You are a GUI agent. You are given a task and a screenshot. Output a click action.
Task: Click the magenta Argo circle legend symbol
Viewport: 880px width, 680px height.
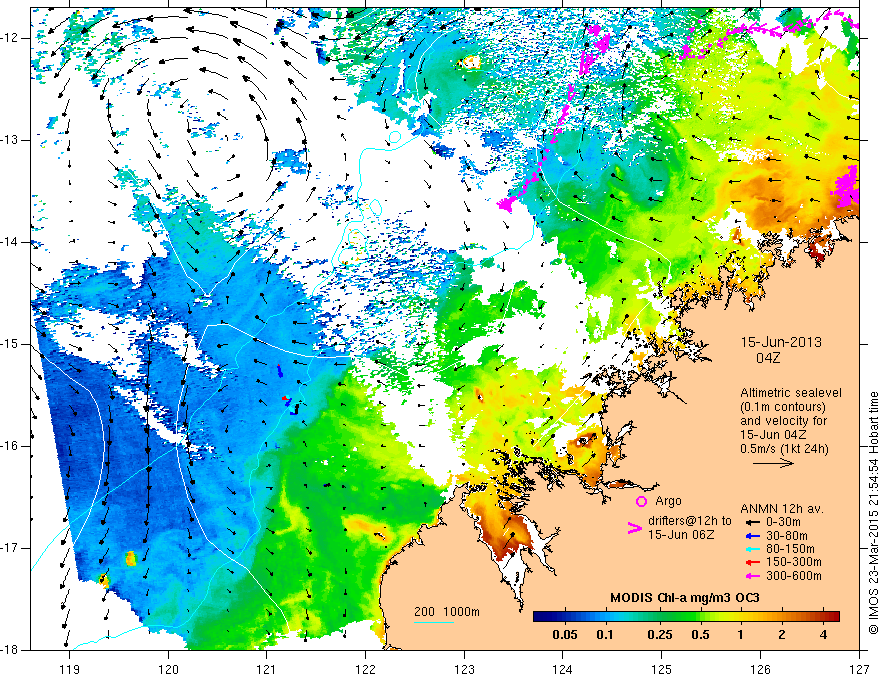pyautogui.click(x=641, y=501)
